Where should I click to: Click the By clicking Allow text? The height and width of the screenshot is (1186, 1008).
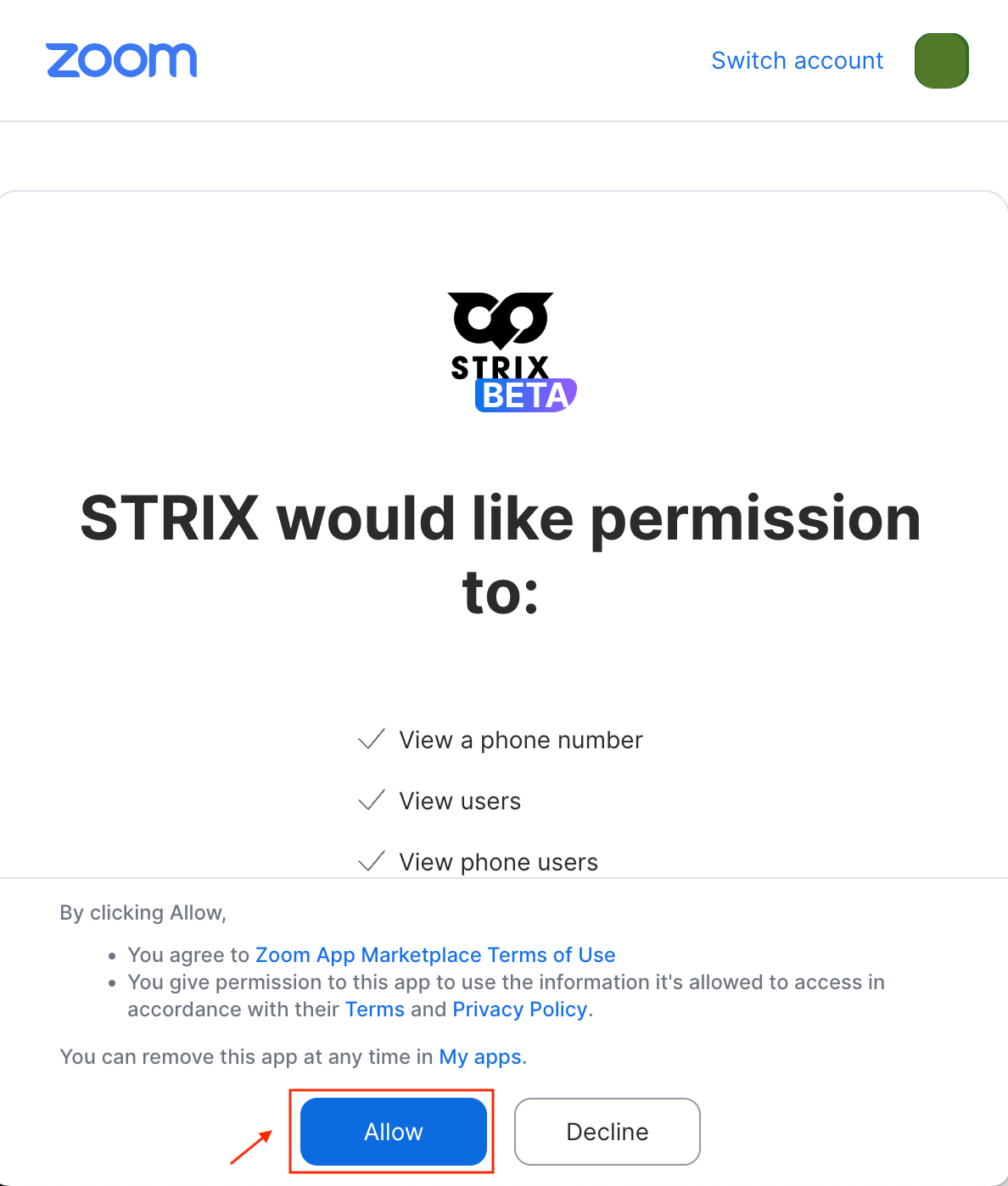(143, 912)
